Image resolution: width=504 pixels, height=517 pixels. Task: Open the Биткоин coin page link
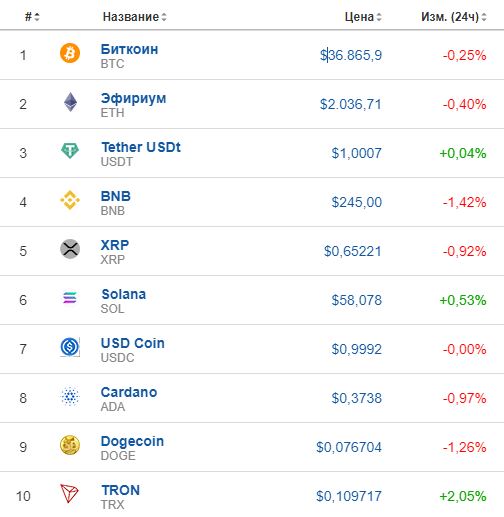pos(129,49)
